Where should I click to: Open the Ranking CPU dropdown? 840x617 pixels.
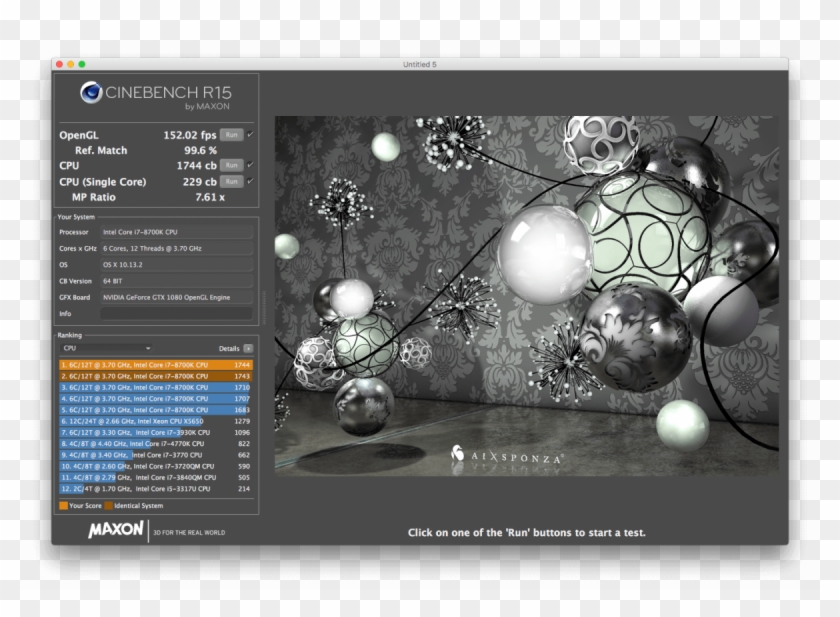point(106,348)
